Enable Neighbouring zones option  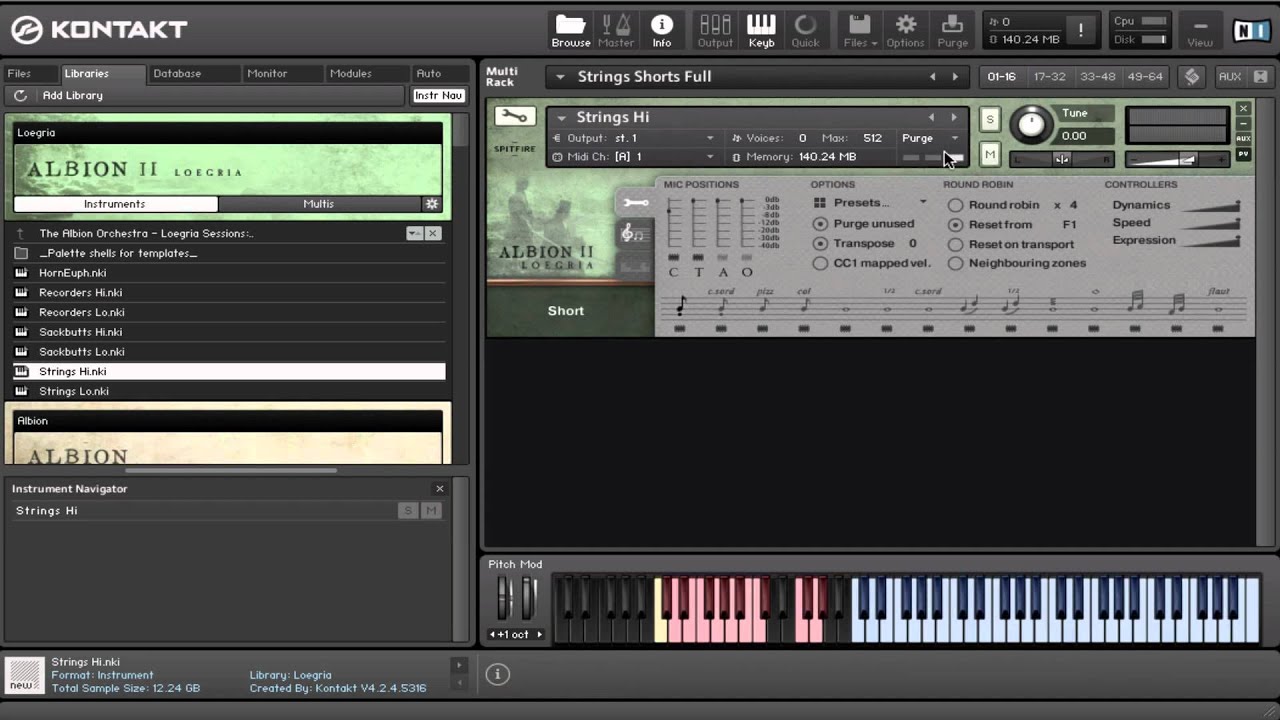point(955,263)
